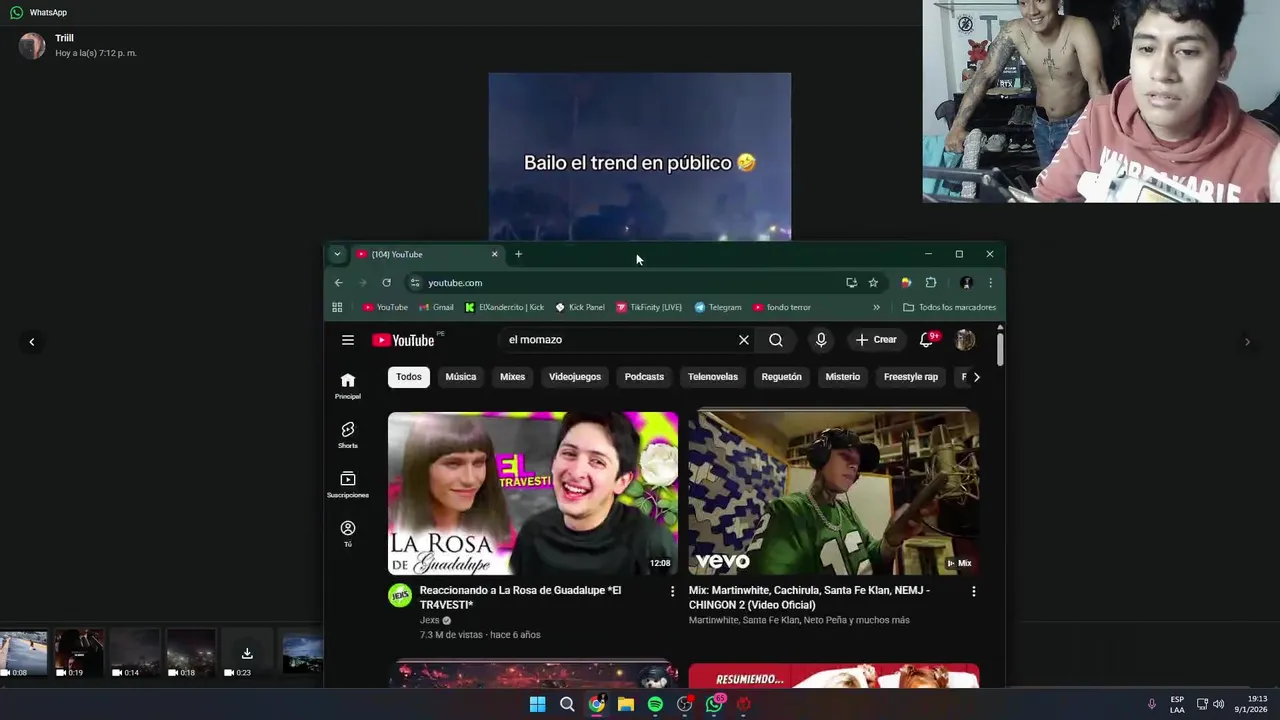
Task: Clear the search text with the X icon
Action: [x=744, y=340]
